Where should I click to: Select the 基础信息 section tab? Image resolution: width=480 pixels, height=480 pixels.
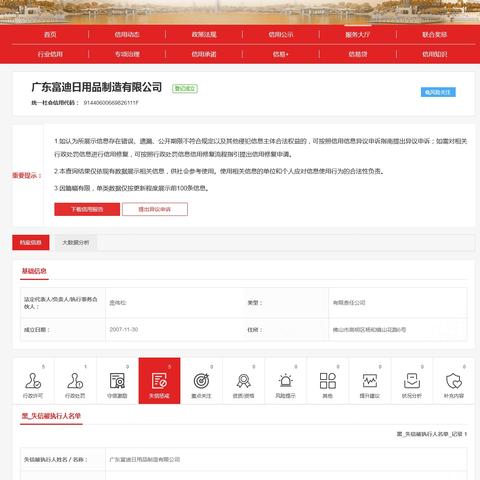34,271
